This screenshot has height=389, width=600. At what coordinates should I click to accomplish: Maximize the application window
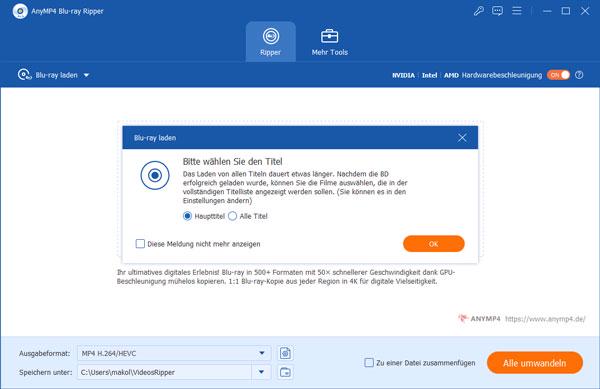(x=566, y=11)
